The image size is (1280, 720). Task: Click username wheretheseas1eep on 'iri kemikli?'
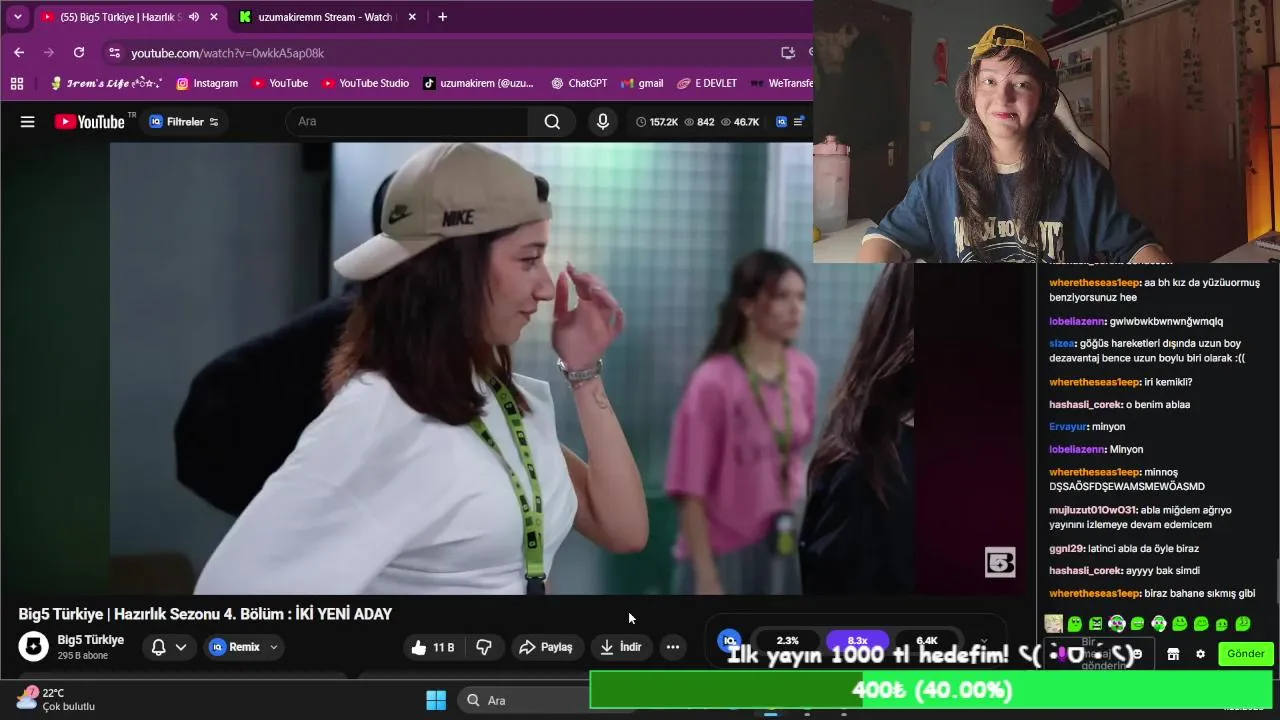pos(1095,382)
